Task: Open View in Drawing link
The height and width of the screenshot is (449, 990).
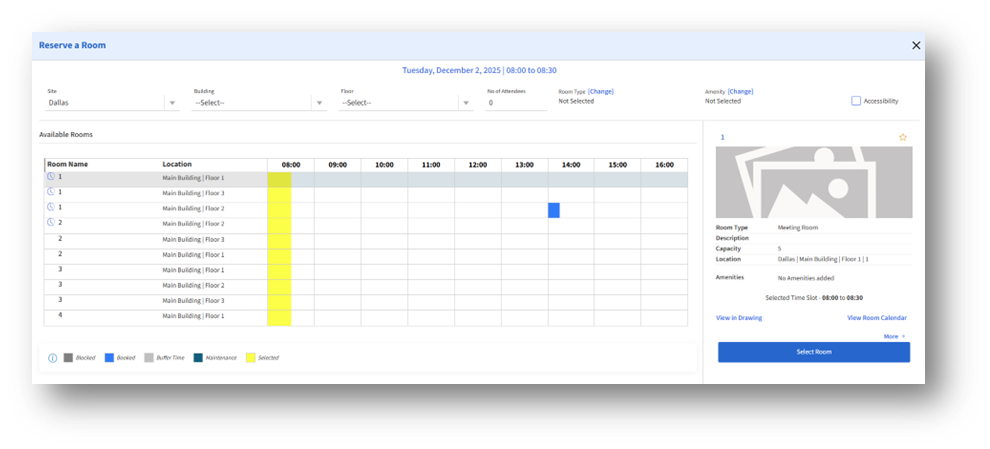Action: coord(739,318)
